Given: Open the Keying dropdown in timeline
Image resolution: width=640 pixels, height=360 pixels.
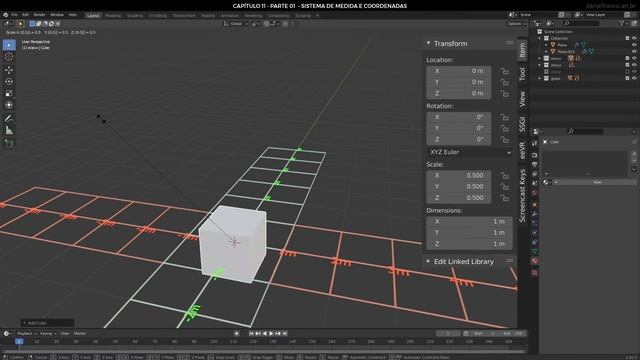Looking at the screenshot, I should [48, 333].
